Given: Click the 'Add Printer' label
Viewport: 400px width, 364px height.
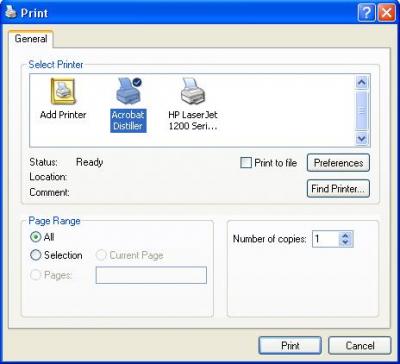Looking at the screenshot, I should [x=63, y=115].
